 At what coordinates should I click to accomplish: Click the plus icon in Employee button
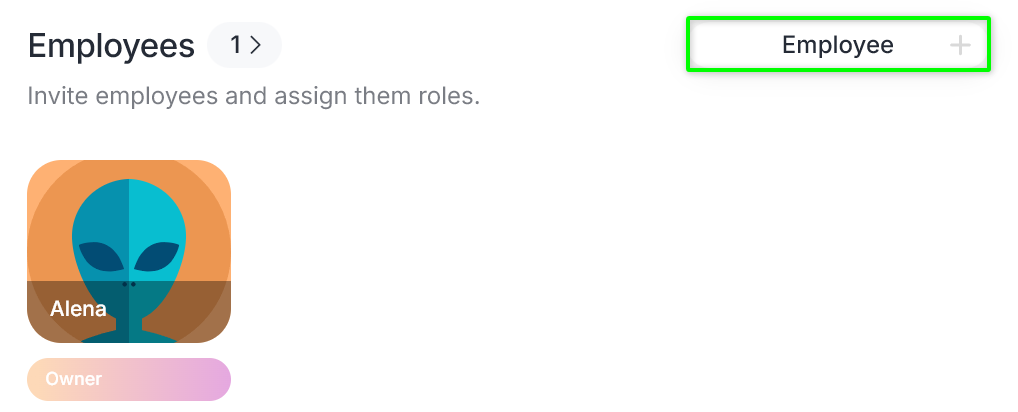click(x=959, y=45)
